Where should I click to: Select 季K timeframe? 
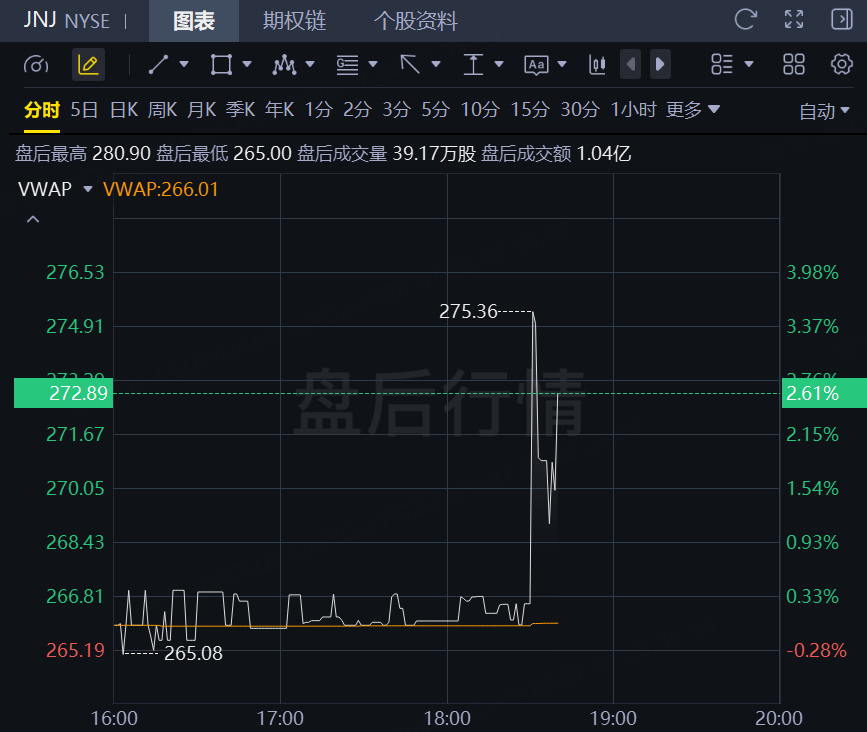(241, 110)
